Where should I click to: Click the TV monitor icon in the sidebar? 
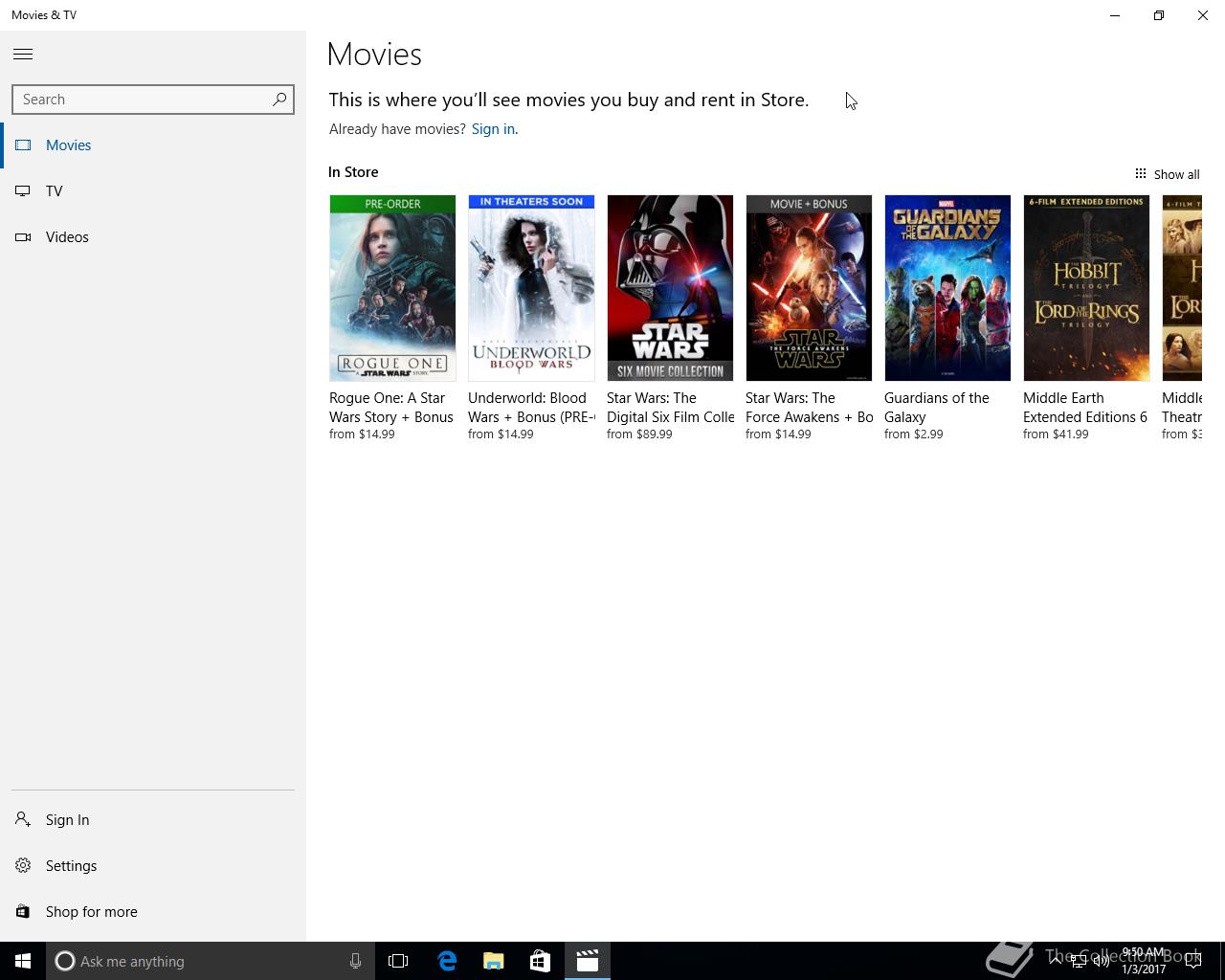23,191
